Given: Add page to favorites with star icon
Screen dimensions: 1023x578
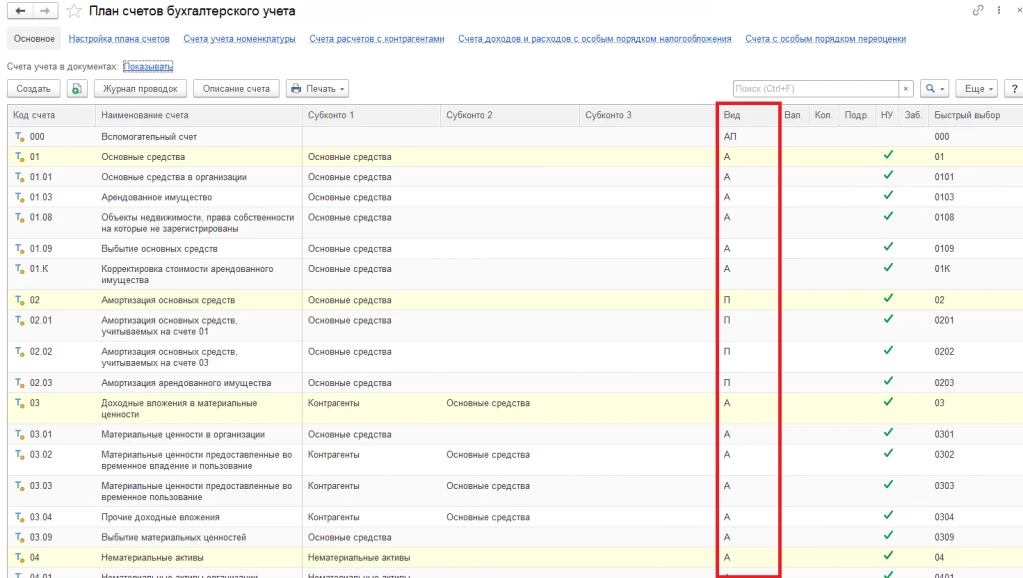Looking at the screenshot, I should click(x=74, y=11).
